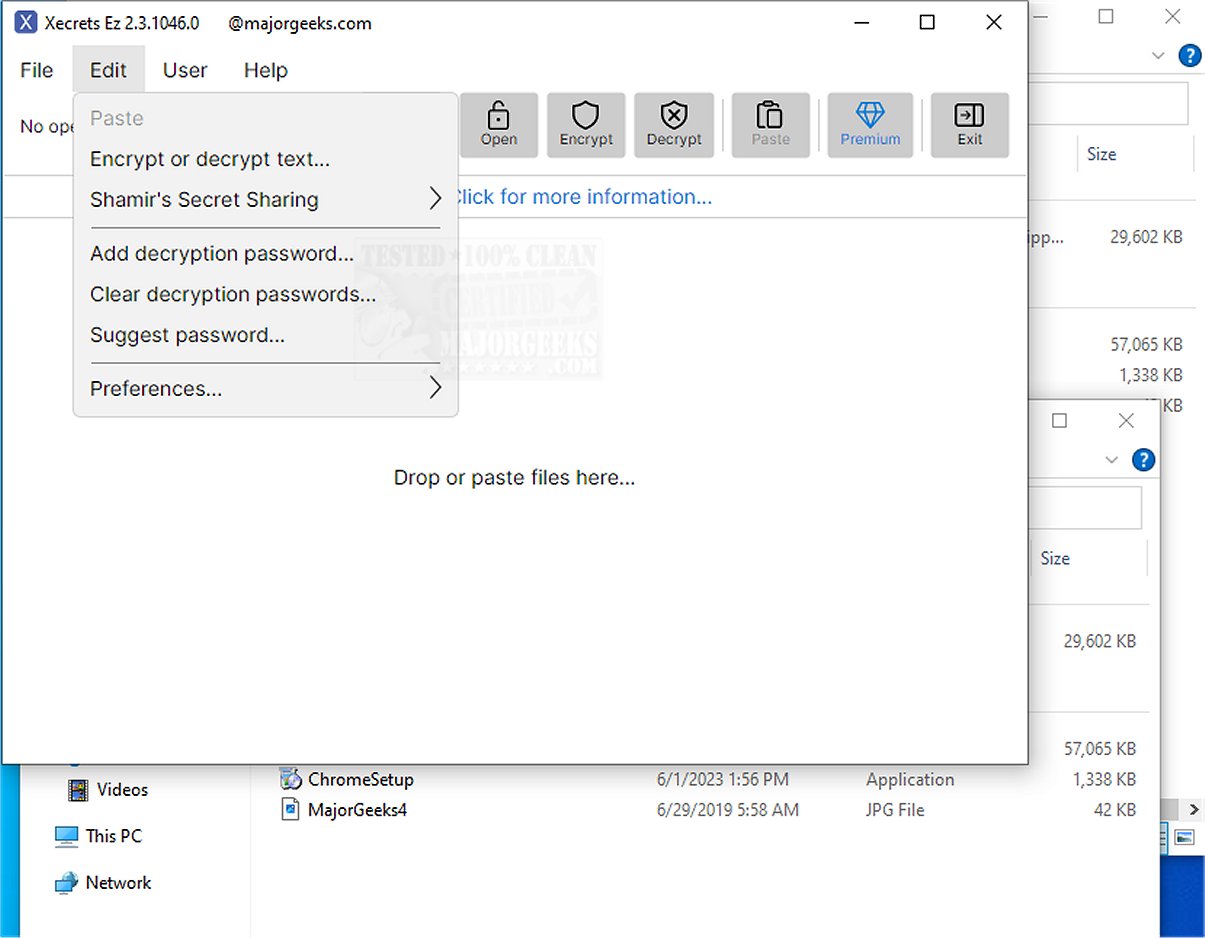Viewport: 1205px width, 938px height.
Task: Select the MajorGeeks4 file name
Action: point(357,810)
